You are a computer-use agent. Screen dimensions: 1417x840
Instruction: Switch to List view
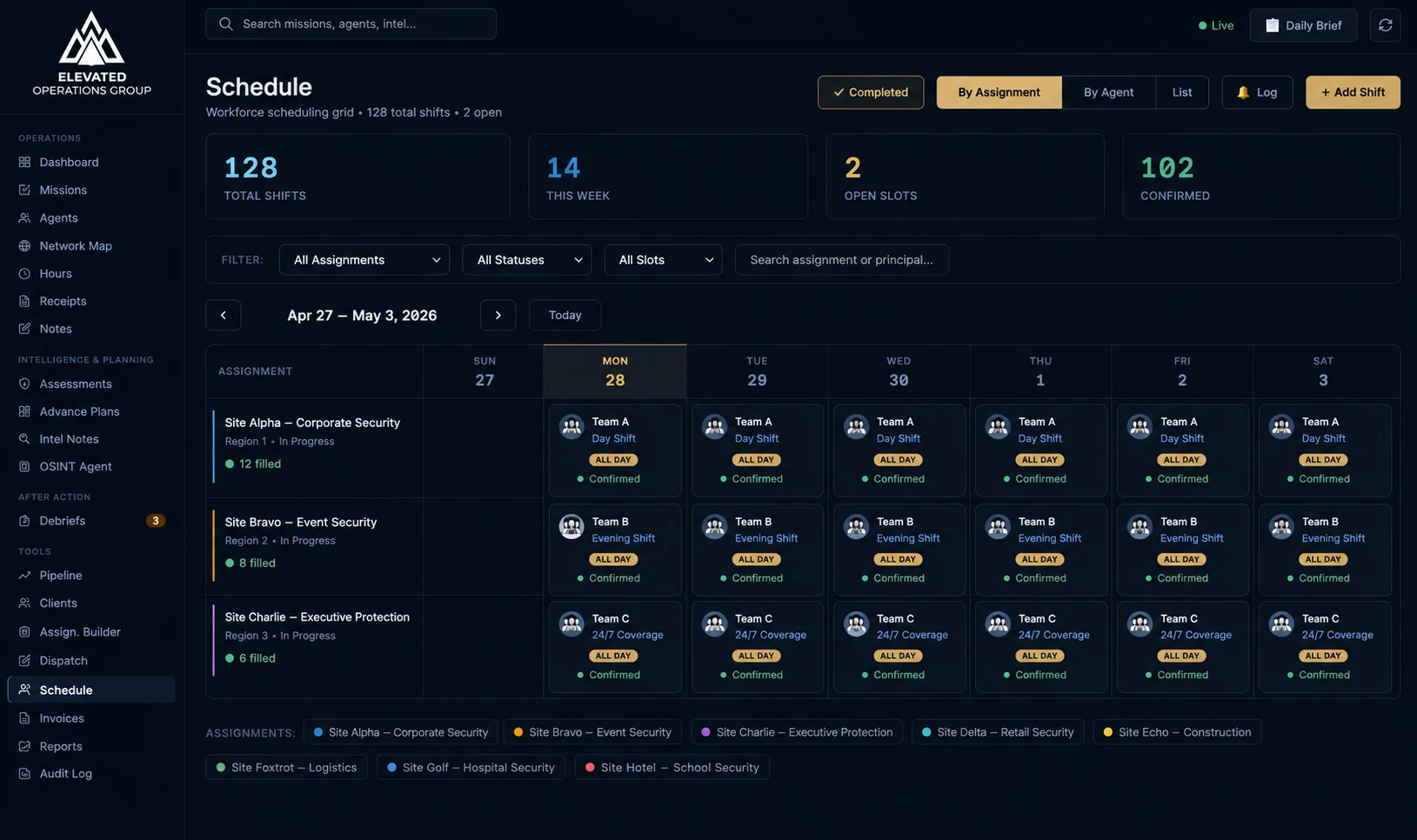point(1182,92)
